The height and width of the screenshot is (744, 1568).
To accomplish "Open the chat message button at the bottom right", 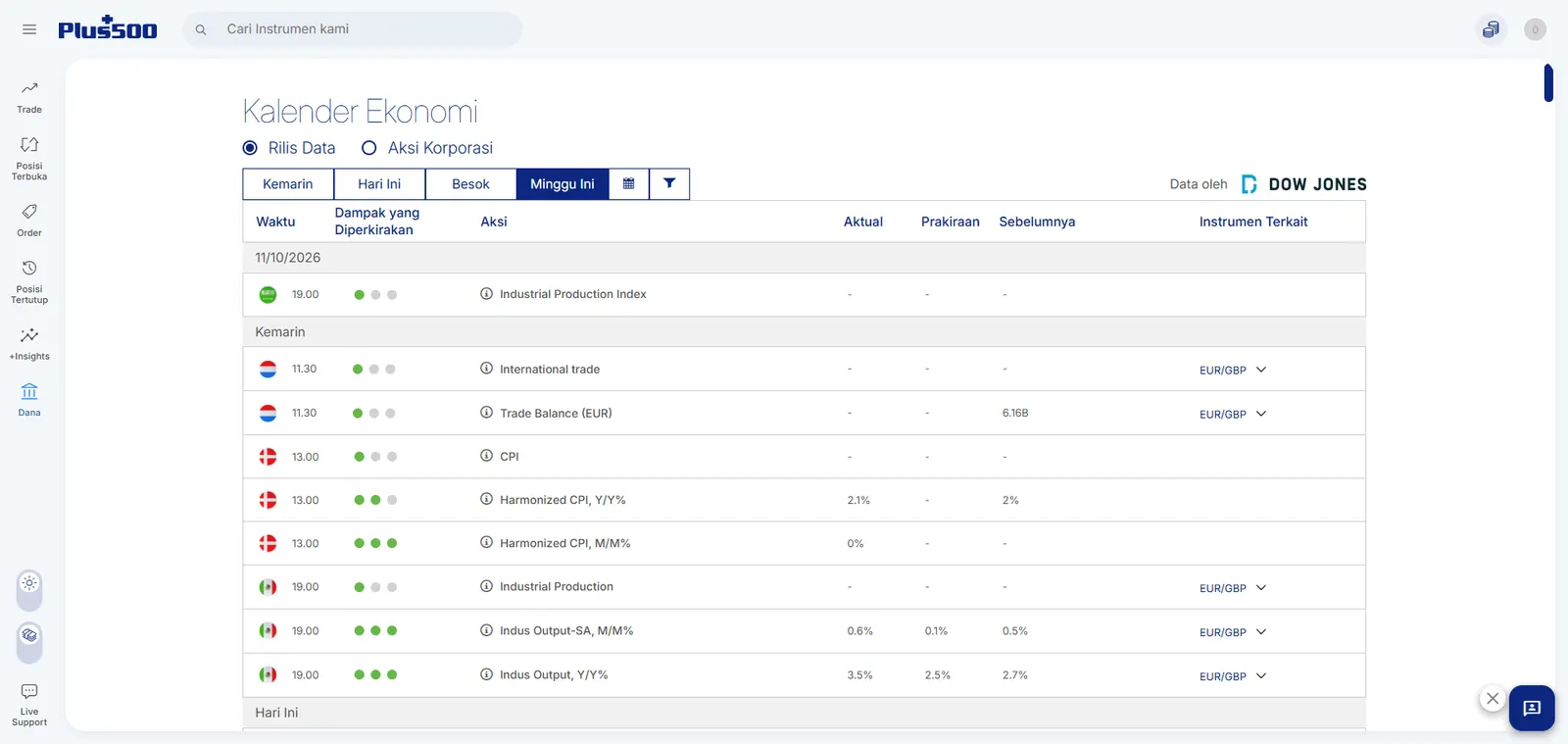I will click(1532, 708).
